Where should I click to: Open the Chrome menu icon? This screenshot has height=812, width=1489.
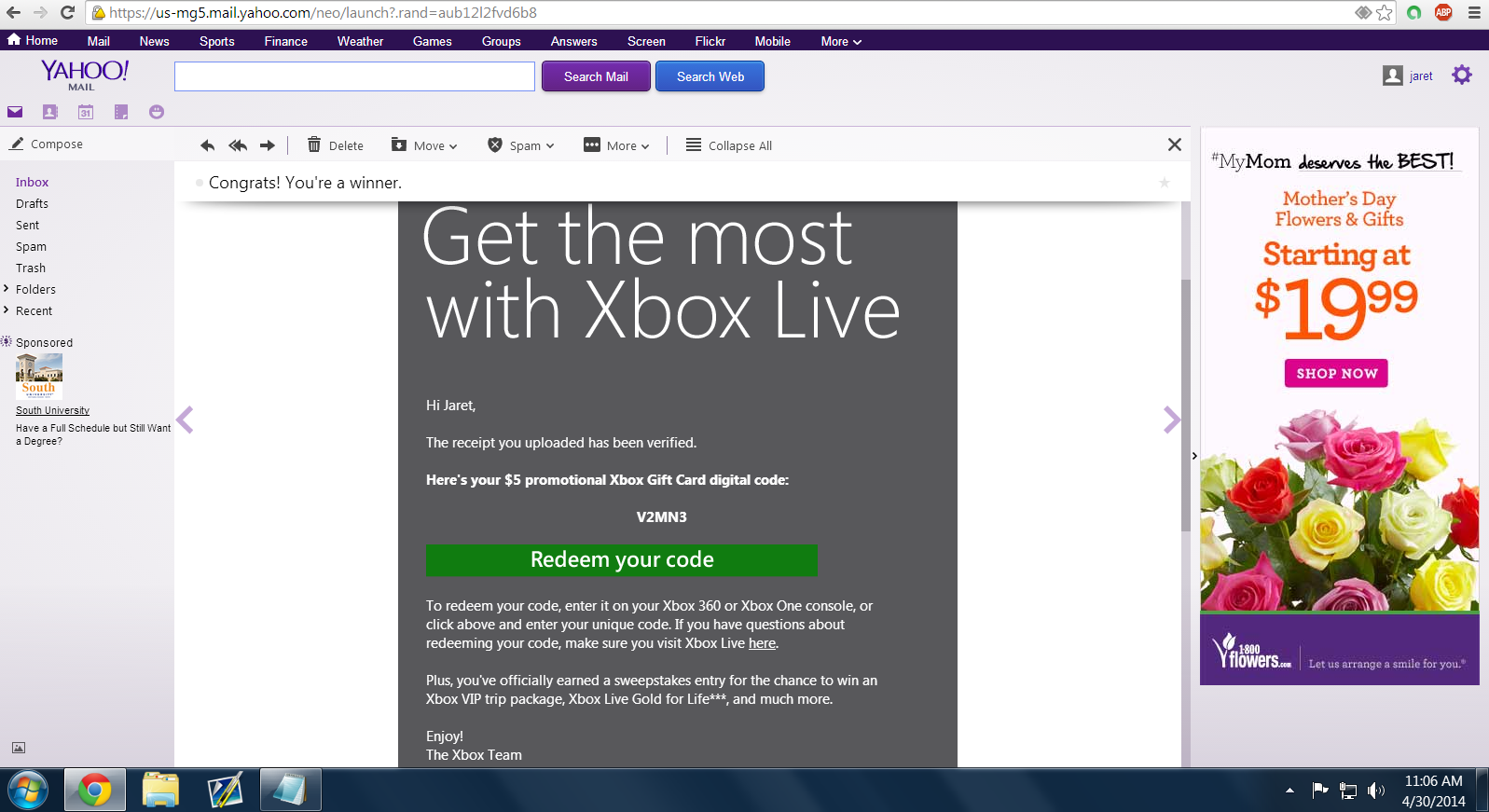coord(1474,12)
